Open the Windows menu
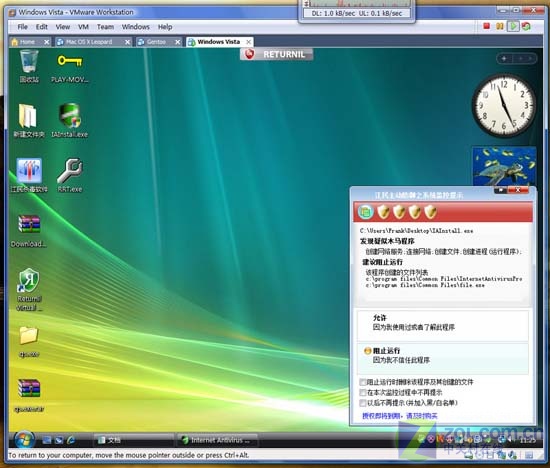This screenshot has height=468, width=550. click(x=135, y=27)
